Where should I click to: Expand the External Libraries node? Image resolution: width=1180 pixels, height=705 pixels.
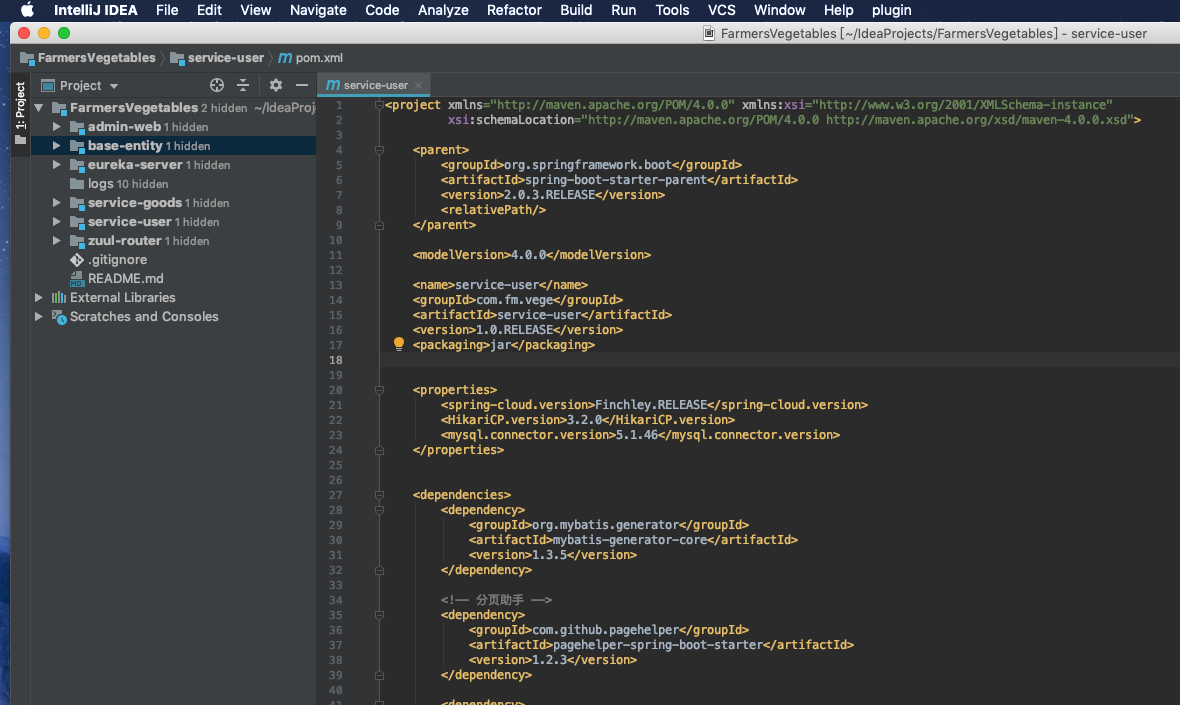39,298
